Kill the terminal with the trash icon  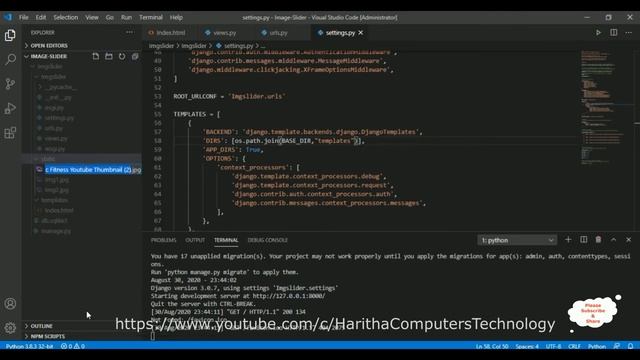(598, 240)
